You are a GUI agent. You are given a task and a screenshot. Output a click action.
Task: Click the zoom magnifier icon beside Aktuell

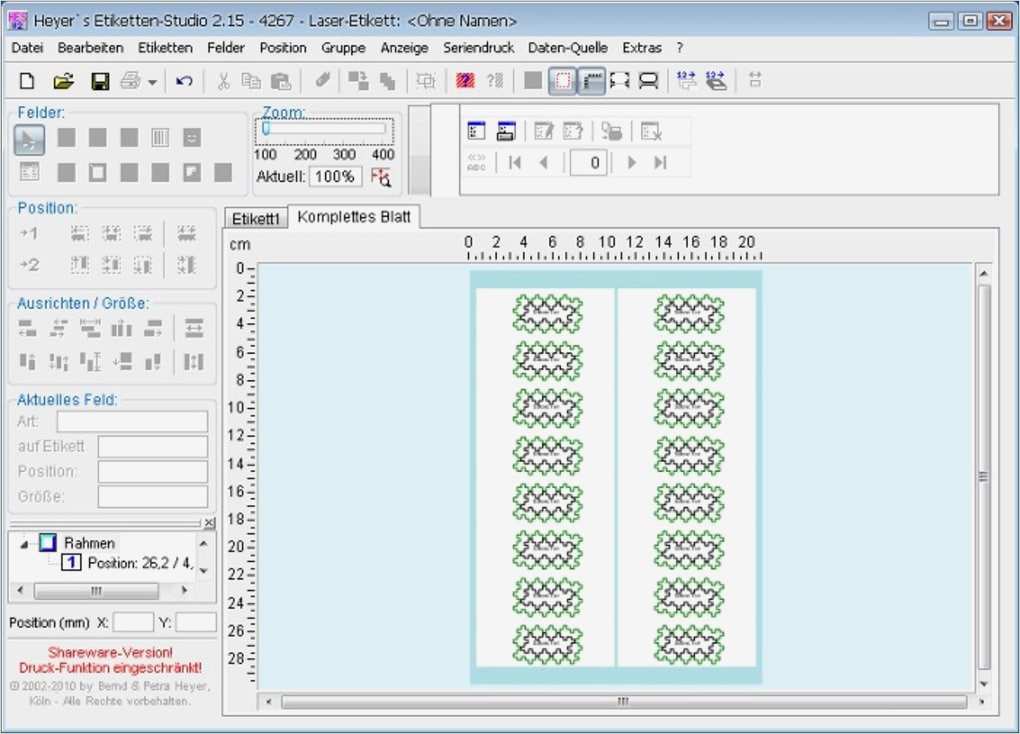381,177
